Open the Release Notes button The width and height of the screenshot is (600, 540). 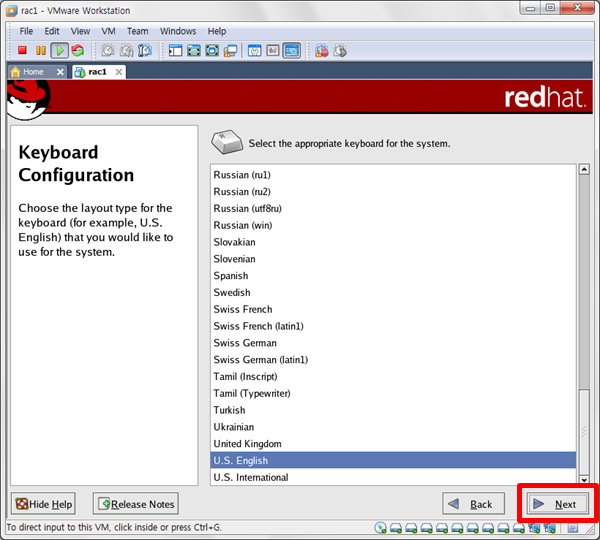136,504
